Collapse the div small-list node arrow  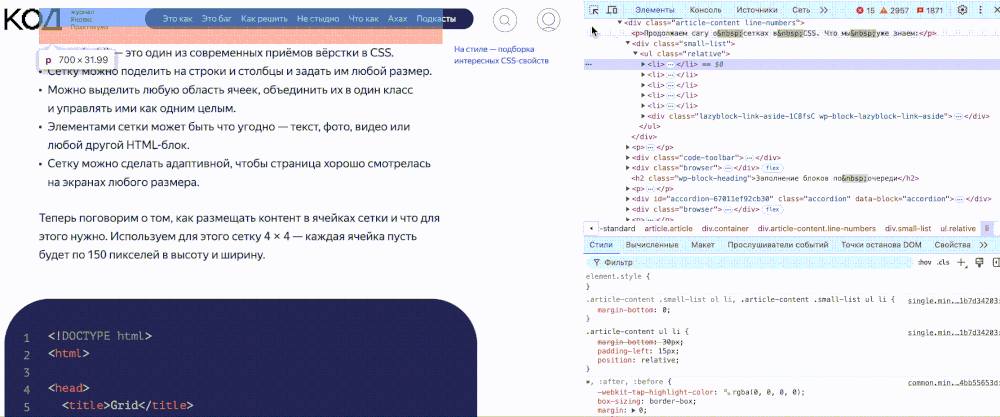tap(628, 44)
